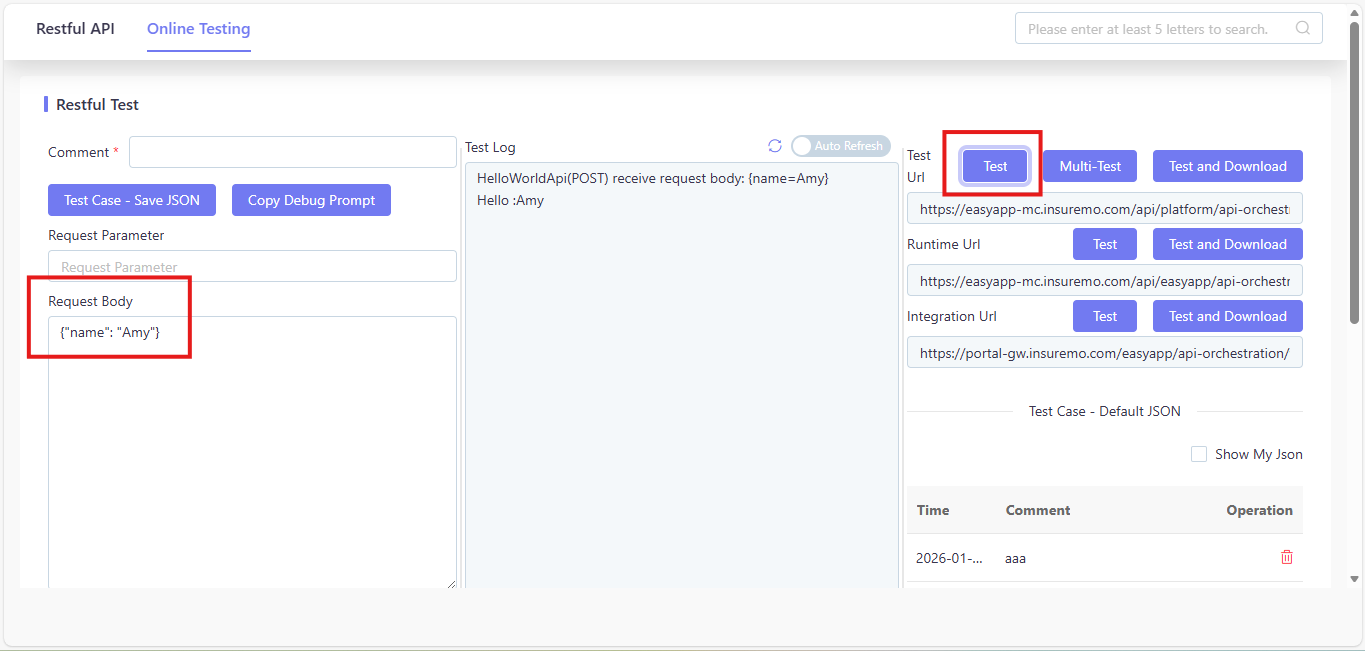Click the Operation column header

point(1259,510)
